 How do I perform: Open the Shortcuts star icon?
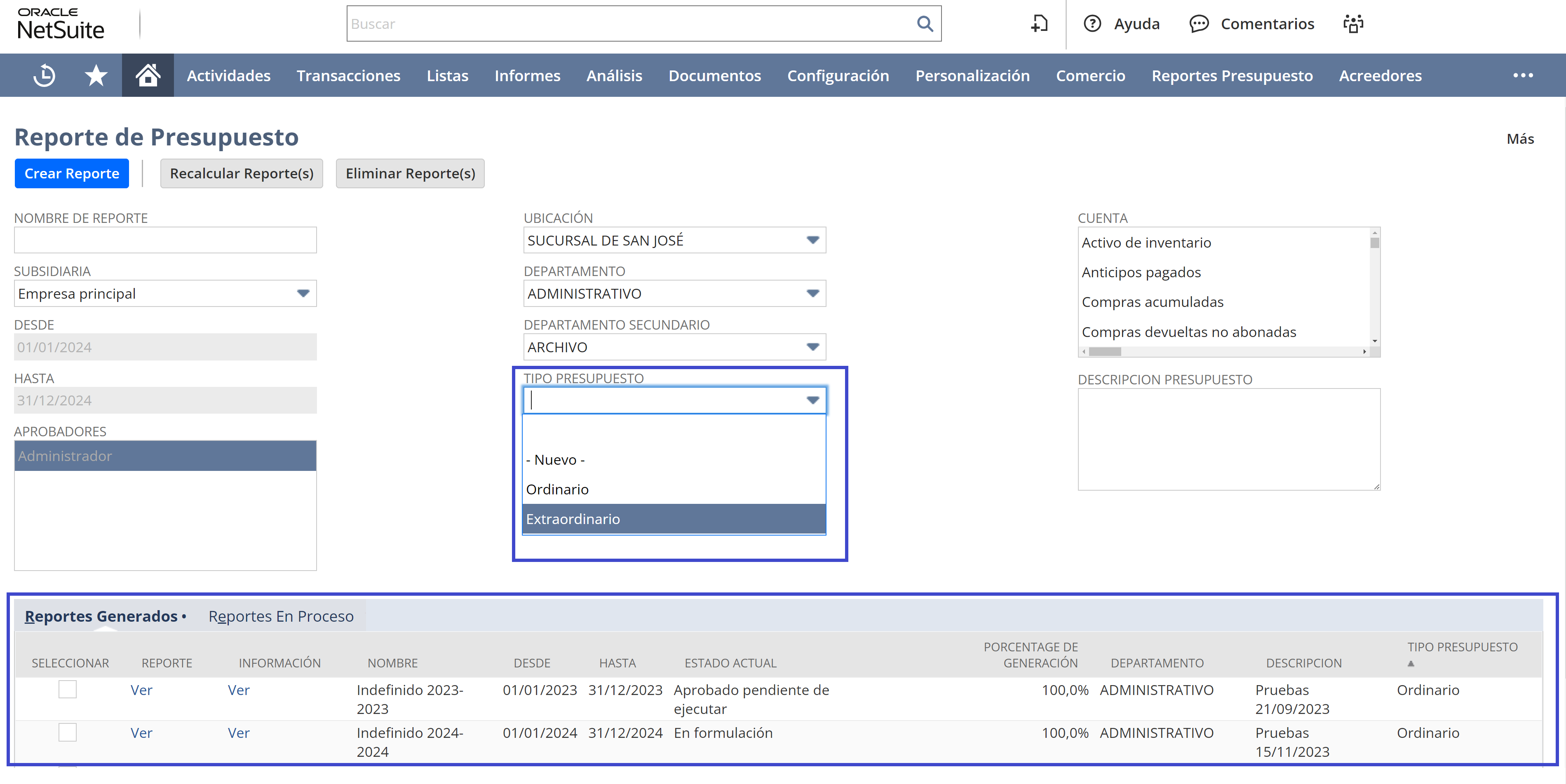coord(96,75)
